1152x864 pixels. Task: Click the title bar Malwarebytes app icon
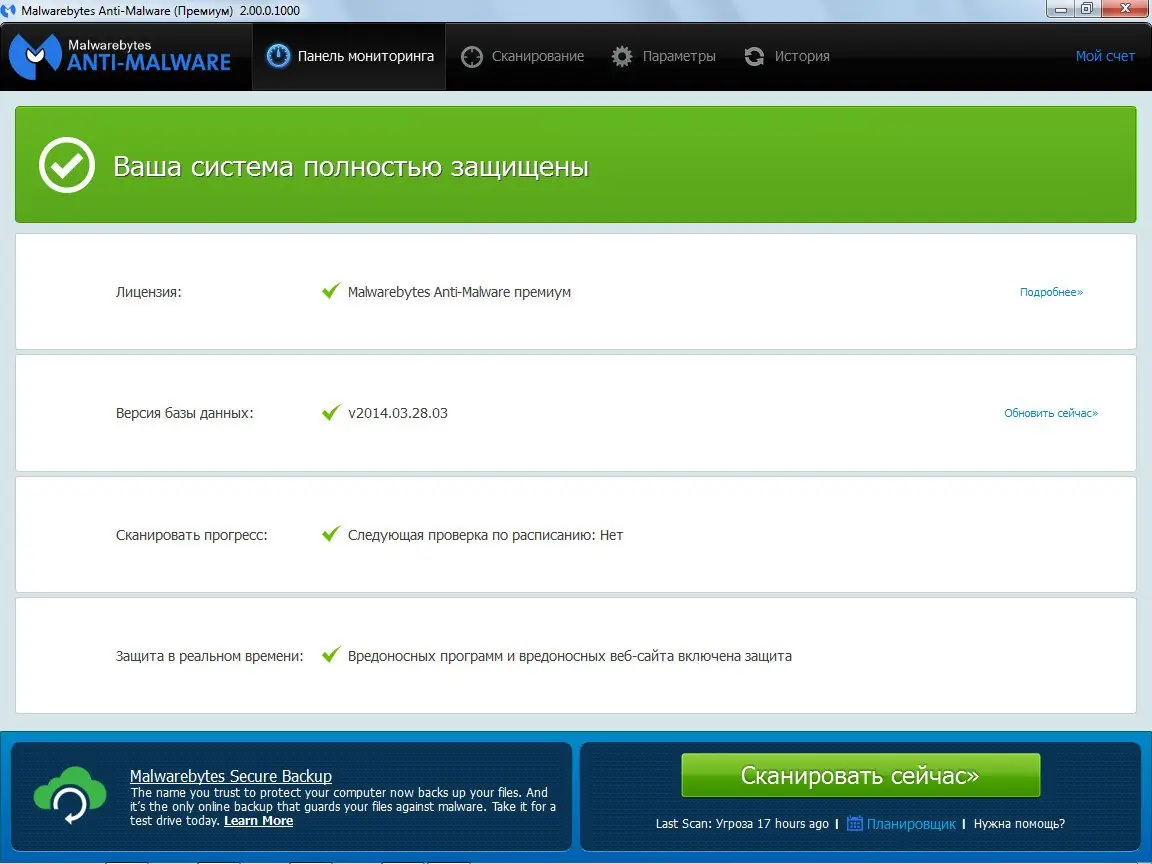[x=8, y=10]
